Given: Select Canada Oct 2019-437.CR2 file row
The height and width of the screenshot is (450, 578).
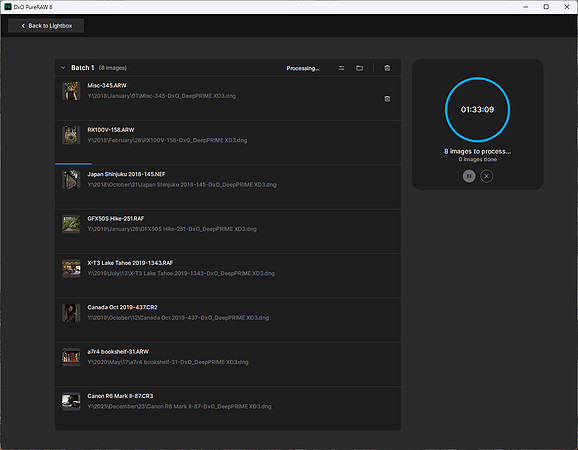Looking at the screenshot, I should point(228,320).
